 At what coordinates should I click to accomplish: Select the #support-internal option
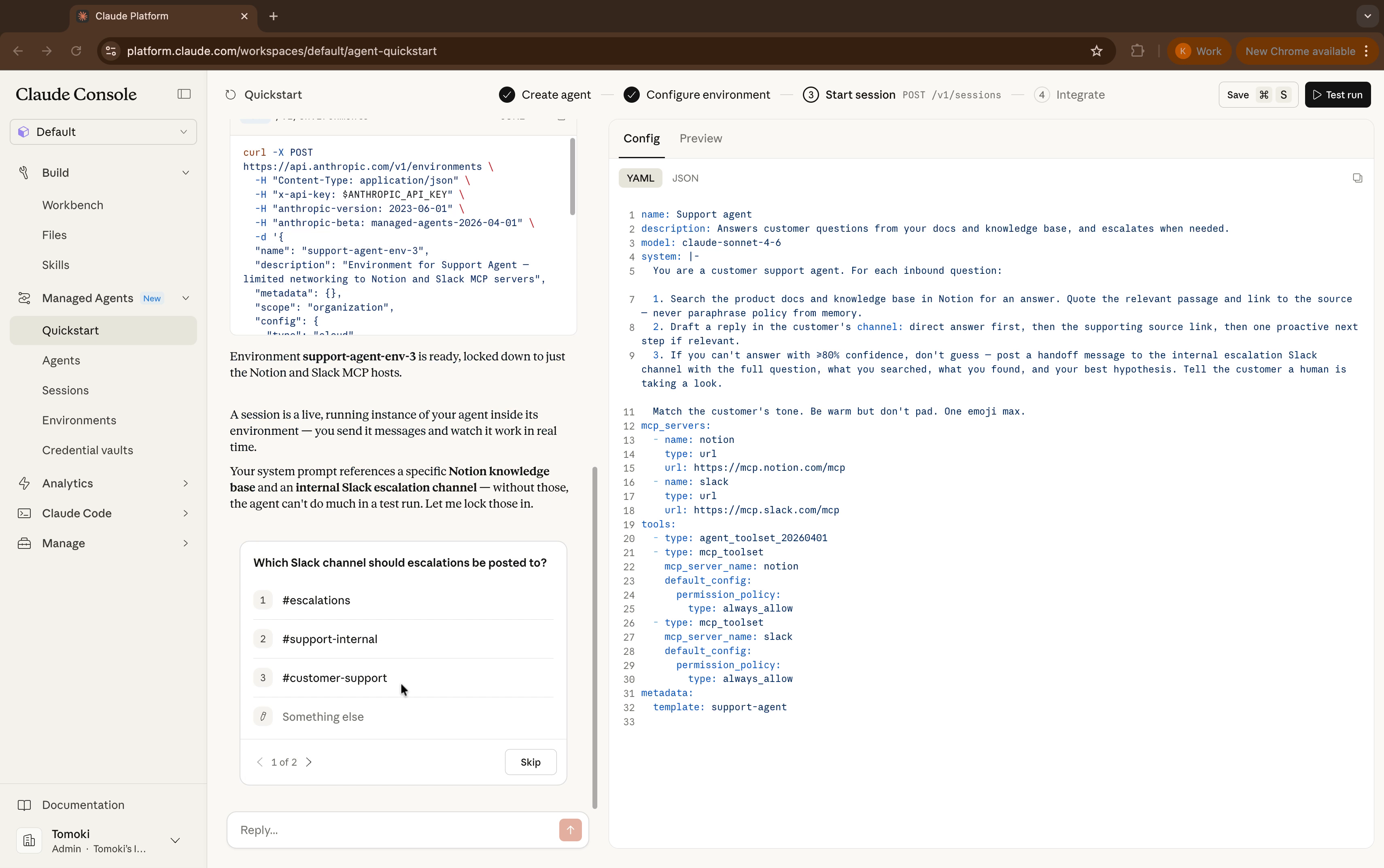403,639
